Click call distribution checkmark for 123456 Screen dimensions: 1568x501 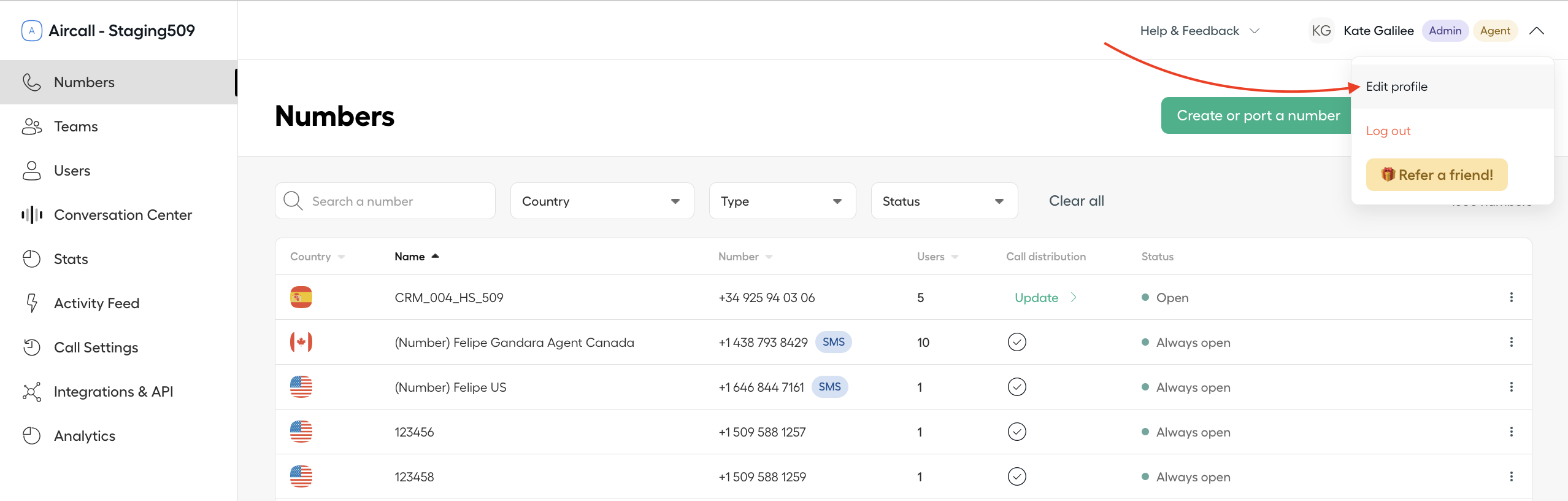tap(1017, 432)
